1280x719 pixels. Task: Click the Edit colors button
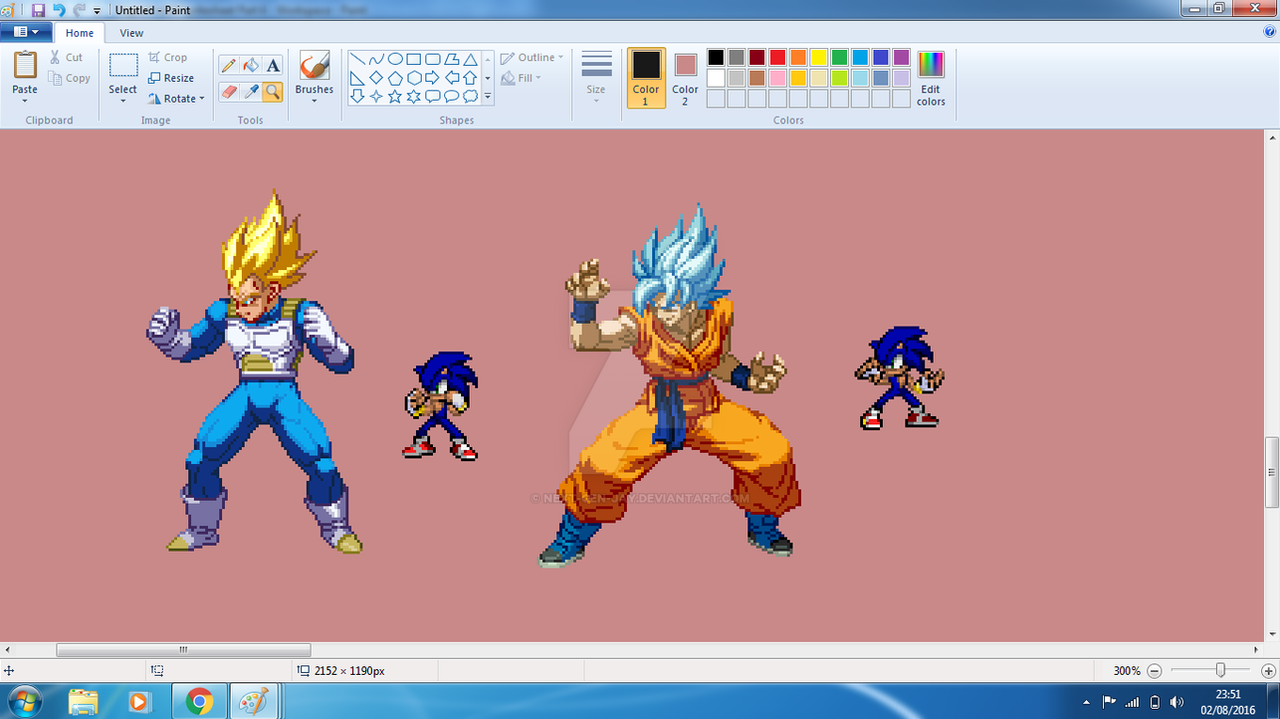point(931,79)
